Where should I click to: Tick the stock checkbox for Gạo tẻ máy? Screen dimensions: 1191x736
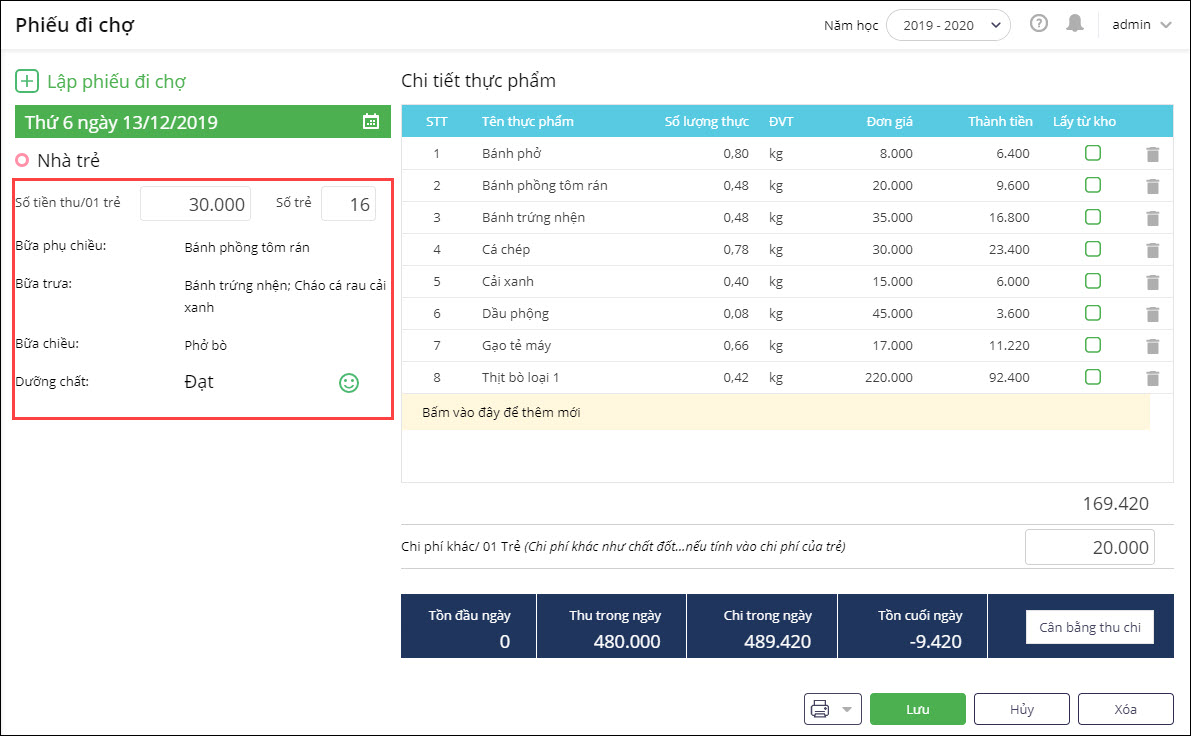(x=1092, y=344)
